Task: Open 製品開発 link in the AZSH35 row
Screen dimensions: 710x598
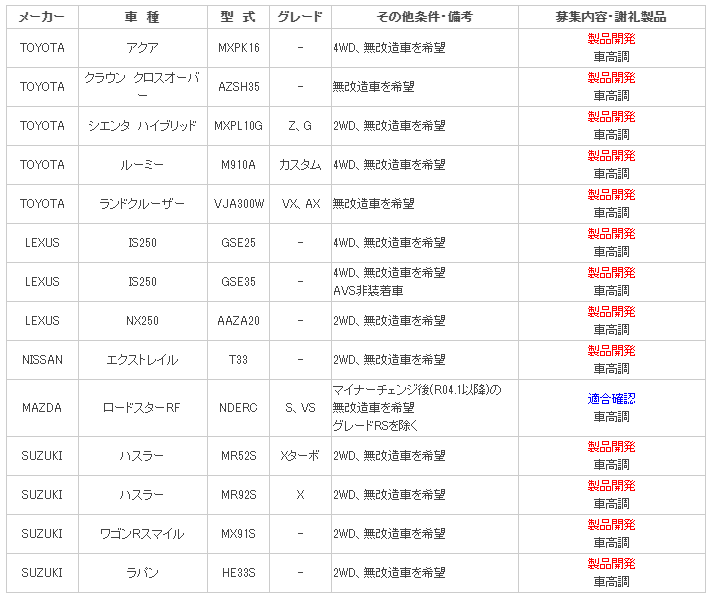Action: [x=611, y=78]
